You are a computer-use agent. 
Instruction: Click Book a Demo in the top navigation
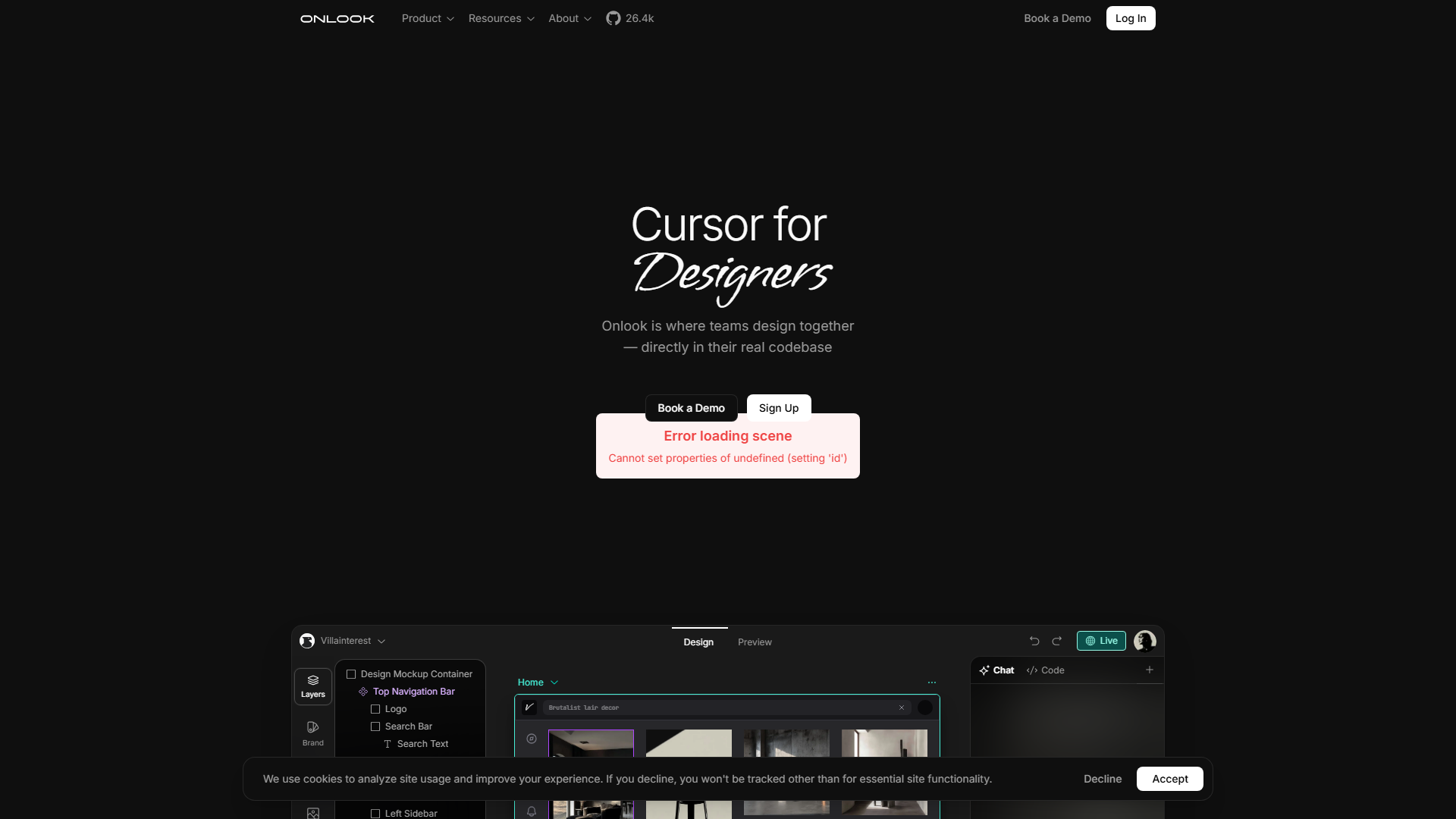click(x=1057, y=18)
